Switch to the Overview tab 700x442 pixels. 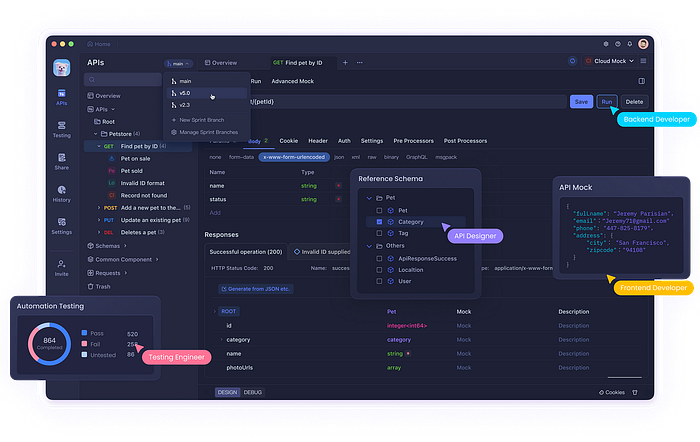221,63
